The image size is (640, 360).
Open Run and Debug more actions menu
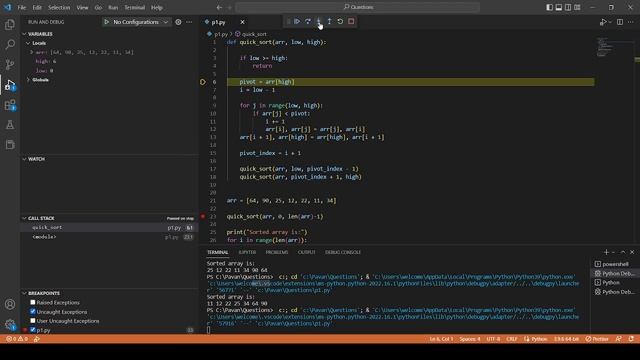pos(189,22)
